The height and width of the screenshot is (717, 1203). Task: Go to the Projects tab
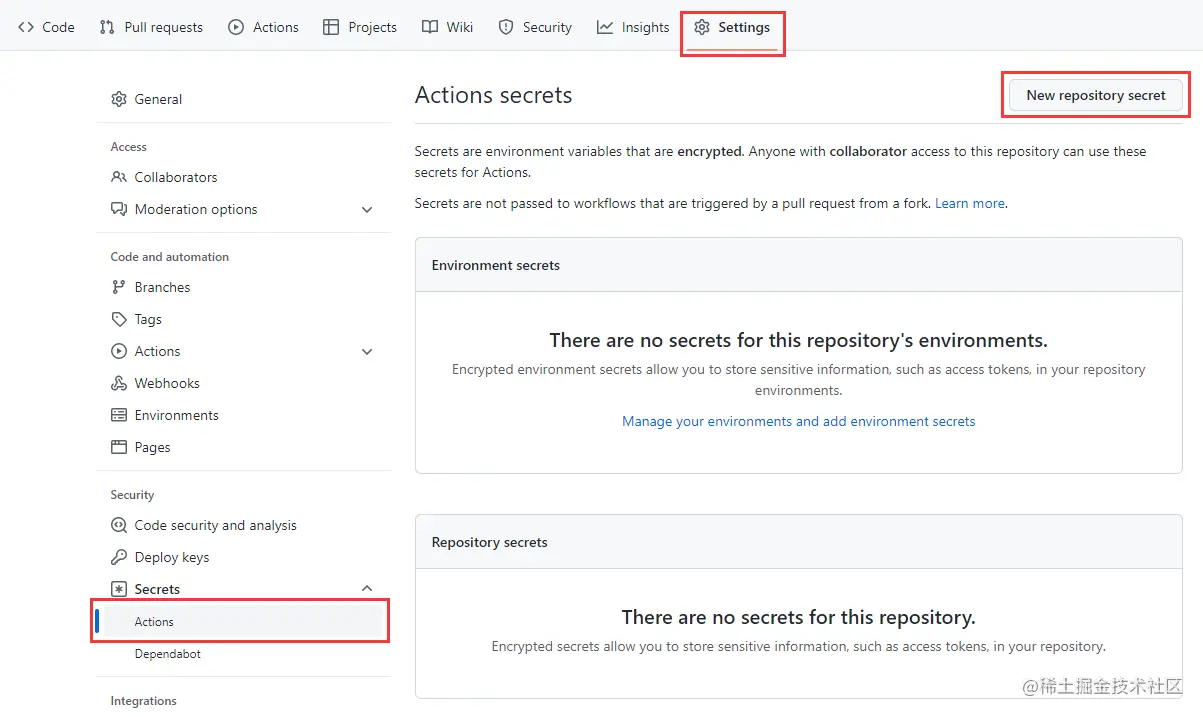tap(360, 27)
